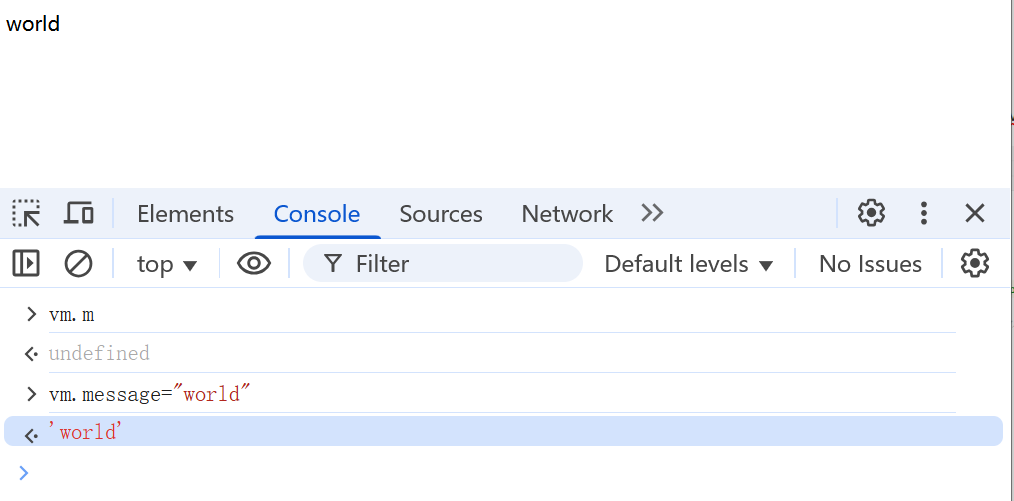Screen dimensions: 1014x501
Task: Create a live expression with eye icon
Action: [x=254, y=264]
